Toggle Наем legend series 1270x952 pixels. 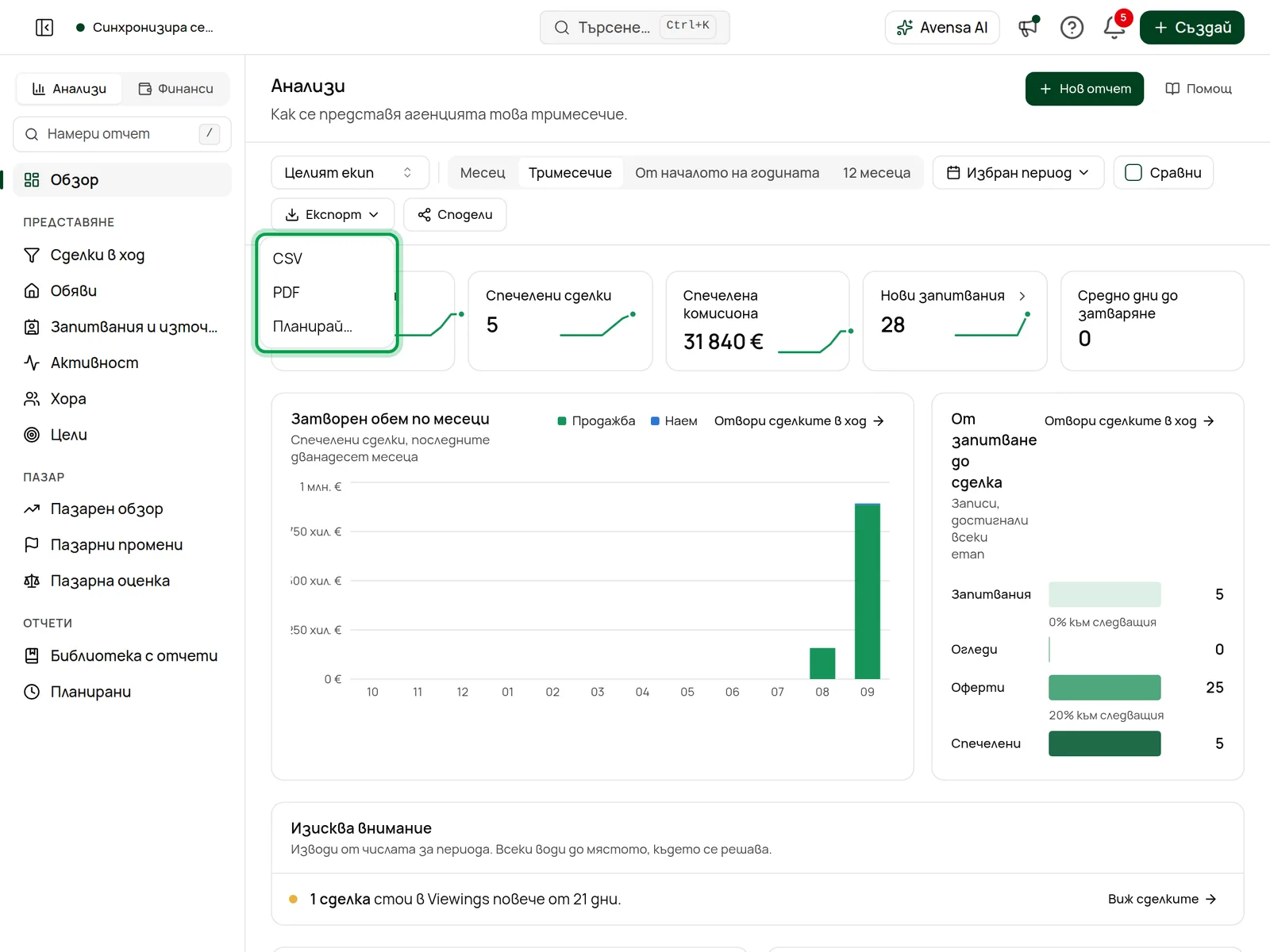coord(674,421)
